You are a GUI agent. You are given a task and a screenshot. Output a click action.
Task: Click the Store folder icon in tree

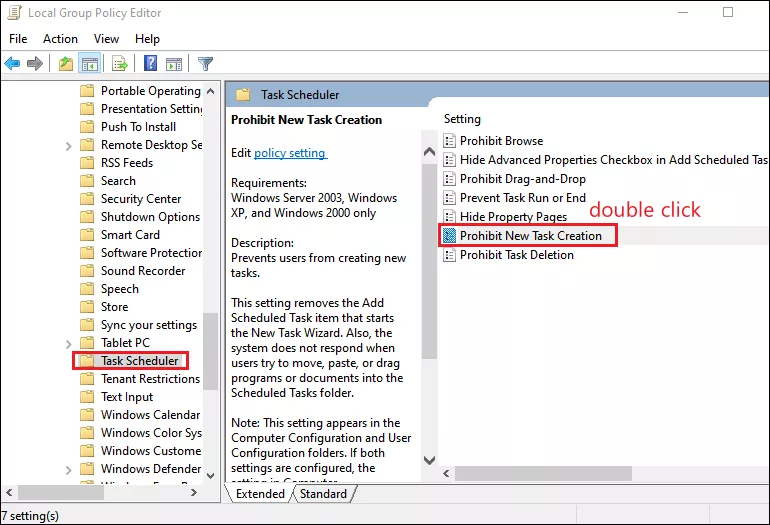87,307
